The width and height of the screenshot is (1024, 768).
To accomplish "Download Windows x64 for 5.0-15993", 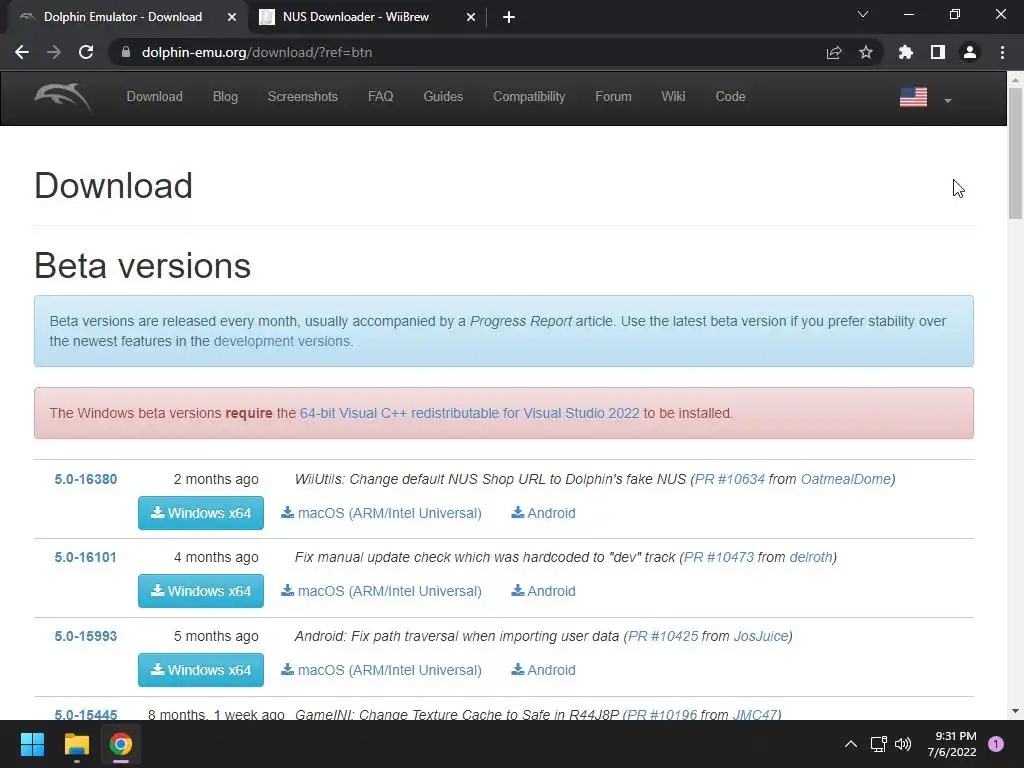I will point(201,670).
